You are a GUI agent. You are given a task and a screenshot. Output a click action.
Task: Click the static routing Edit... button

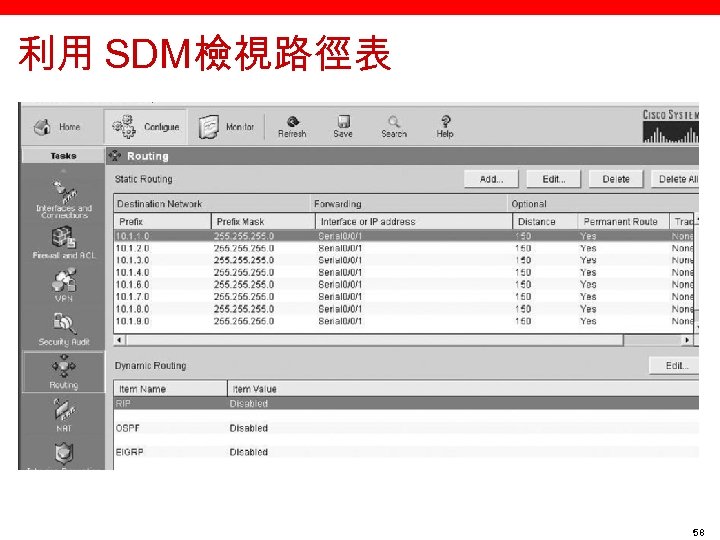tap(554, 179)
